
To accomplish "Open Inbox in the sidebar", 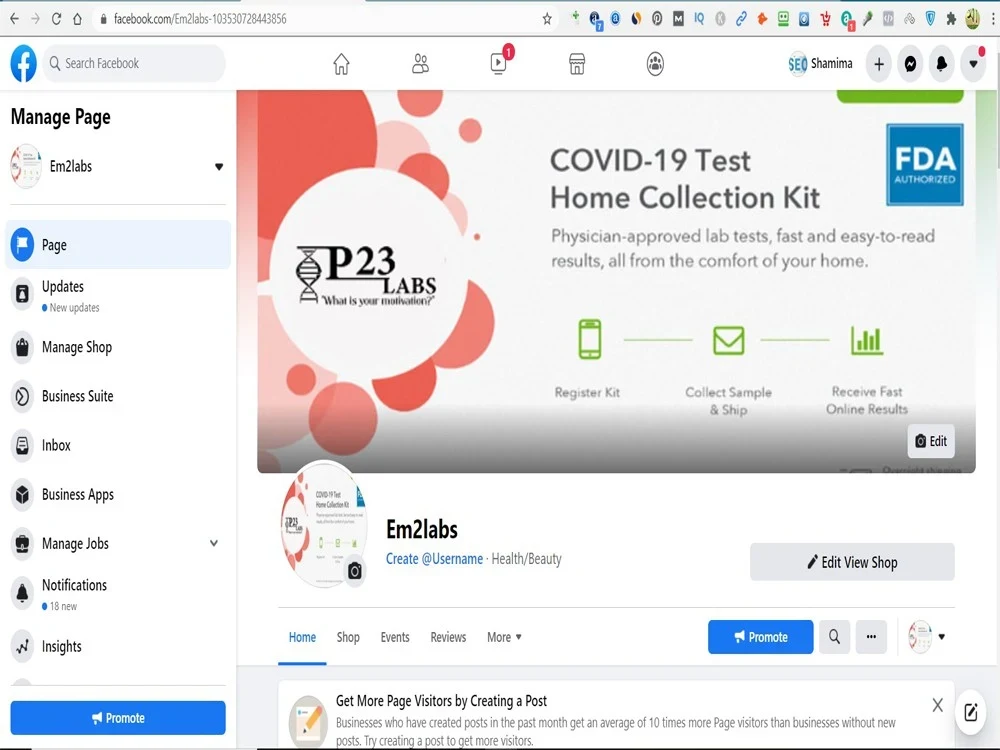I will pyautogui.click(x=118, y=445).
